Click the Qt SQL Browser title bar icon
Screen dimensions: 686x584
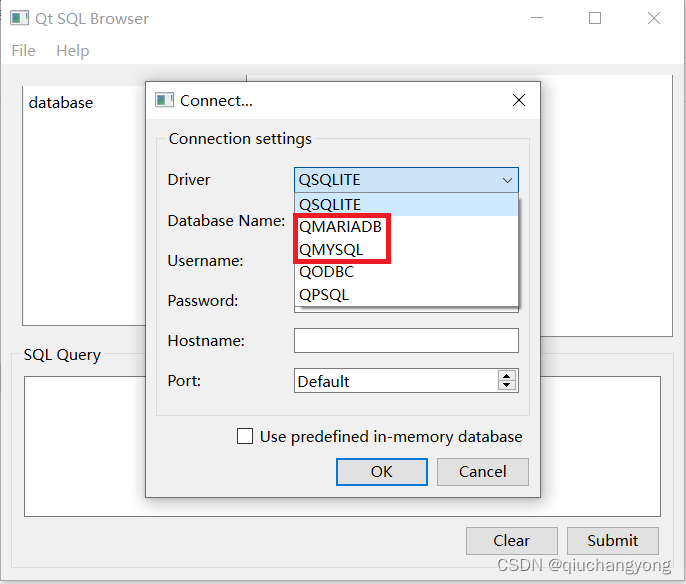click(x=19, y=18)
